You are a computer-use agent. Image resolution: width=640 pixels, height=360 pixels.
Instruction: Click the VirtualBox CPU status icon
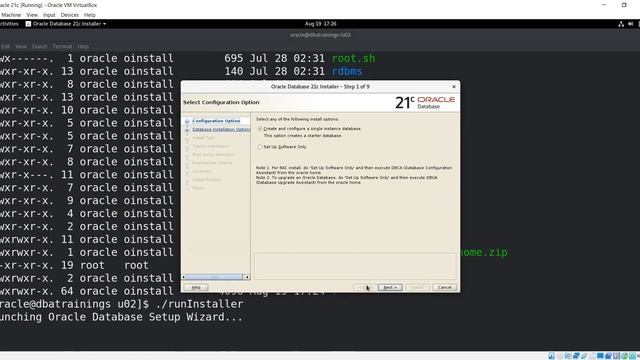point(616,356)
